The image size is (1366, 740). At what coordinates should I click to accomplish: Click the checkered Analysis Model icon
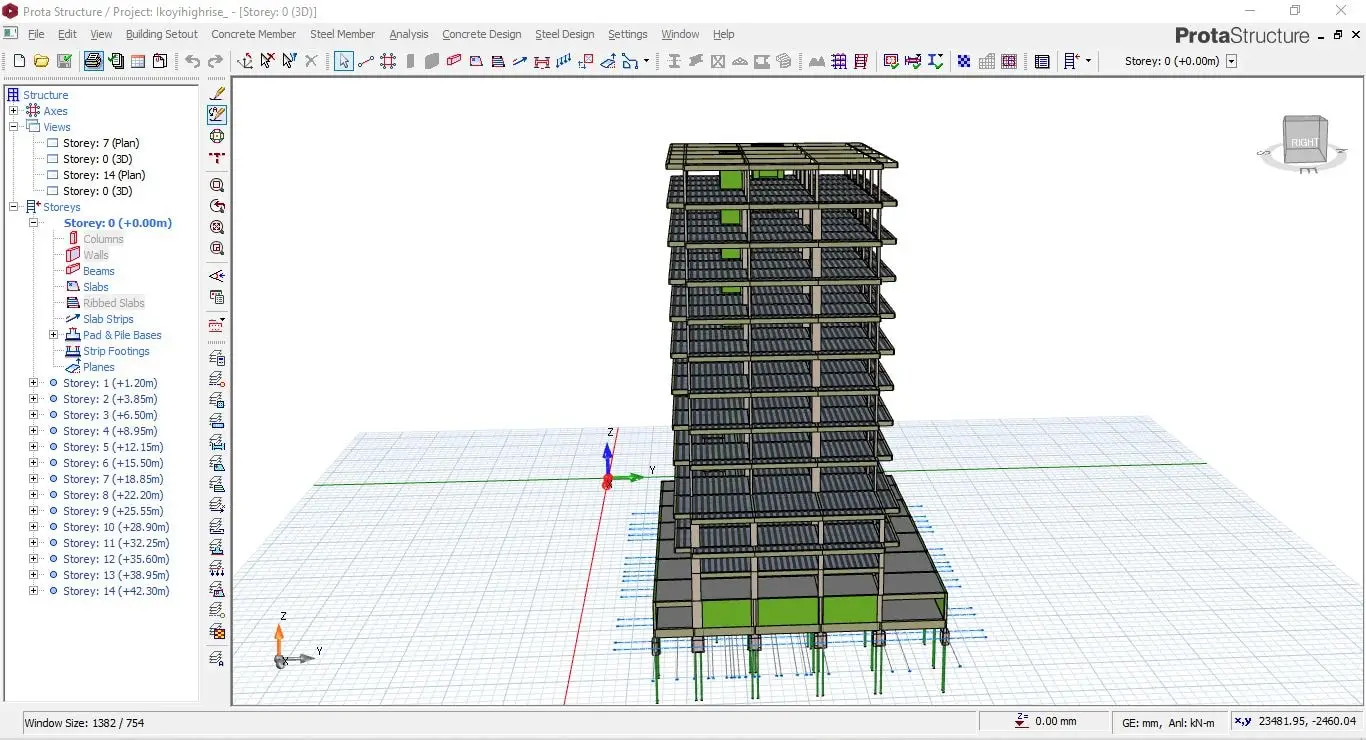coord(964,61)
